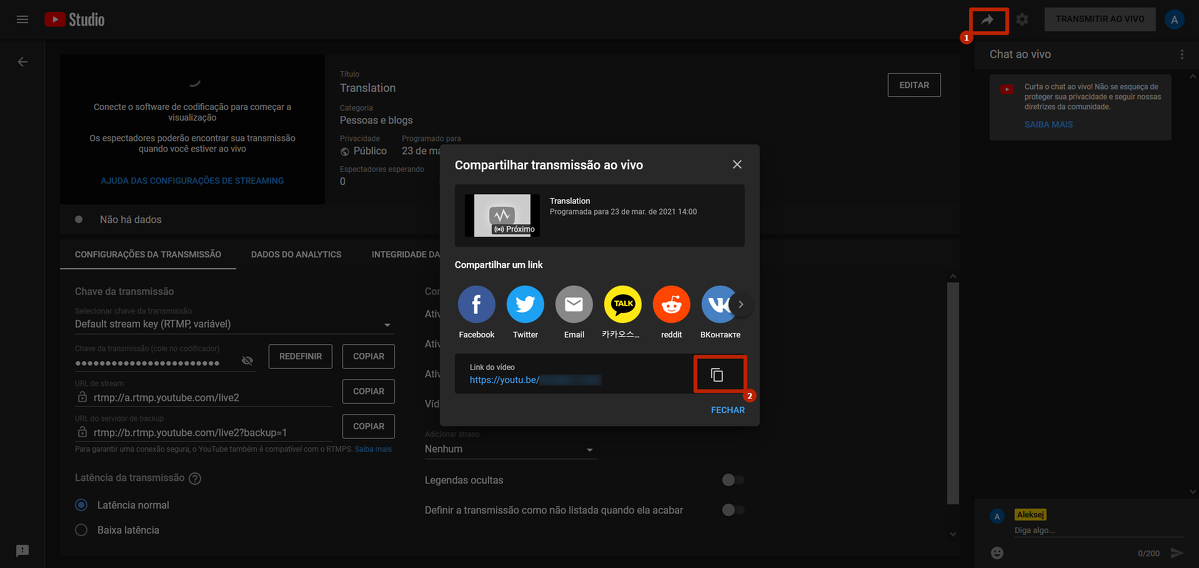Click the share arrow icon in header
The image size is (1199, 568).
(987, 20)
